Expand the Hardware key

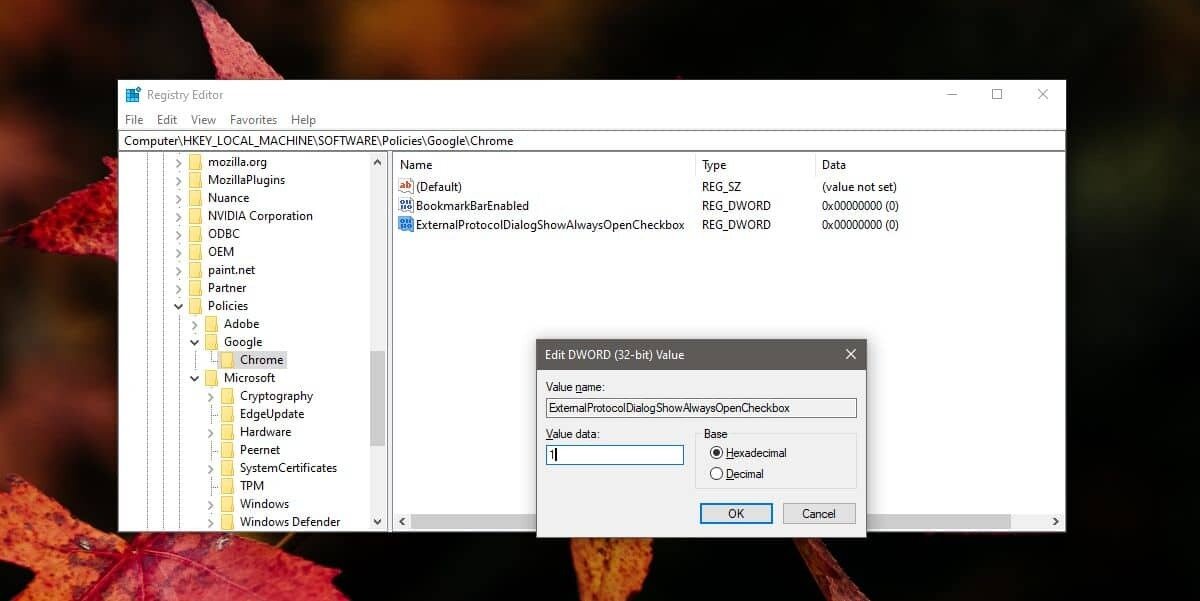click(x=211, y=432)
